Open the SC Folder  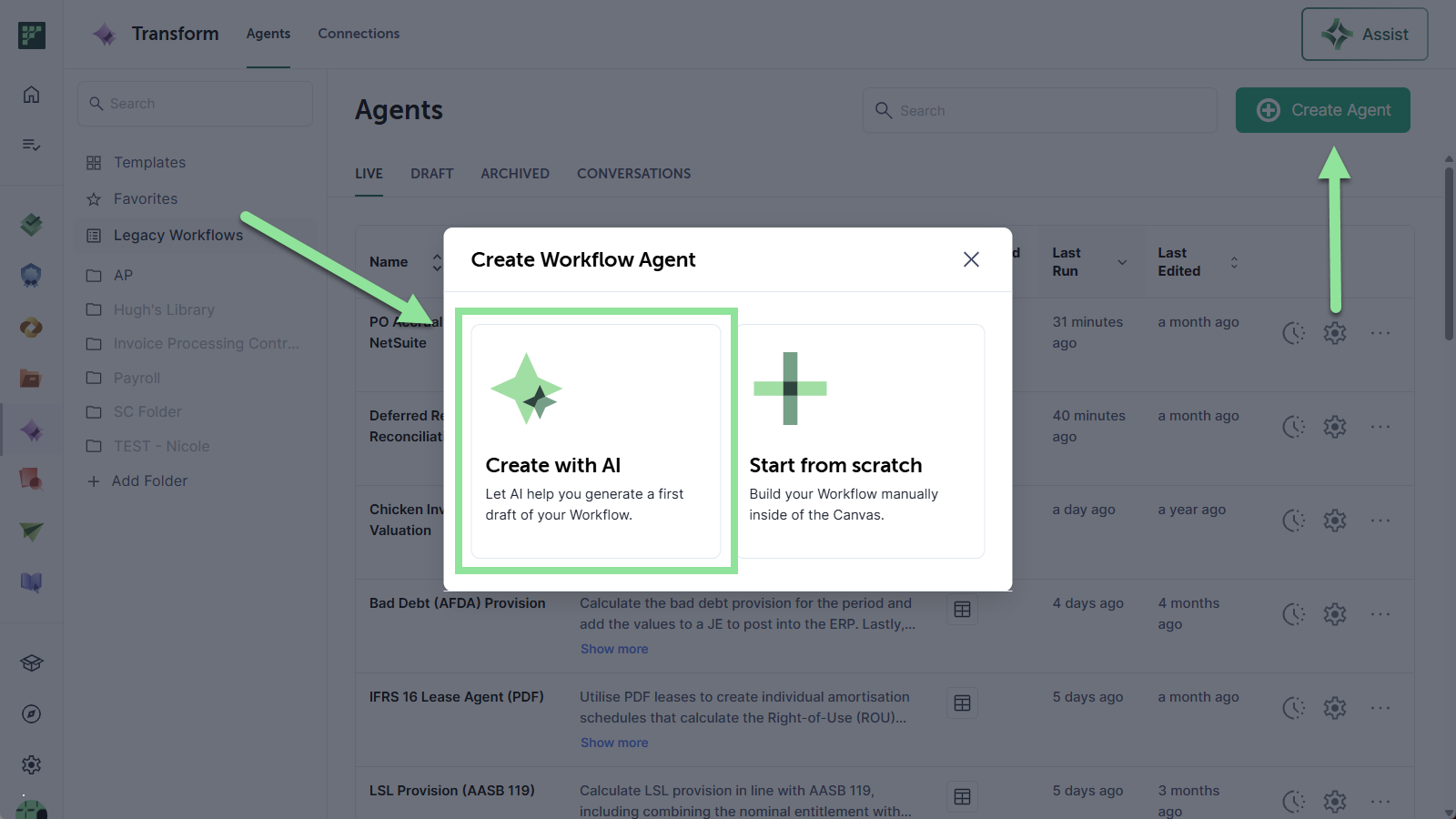point(147,411)
